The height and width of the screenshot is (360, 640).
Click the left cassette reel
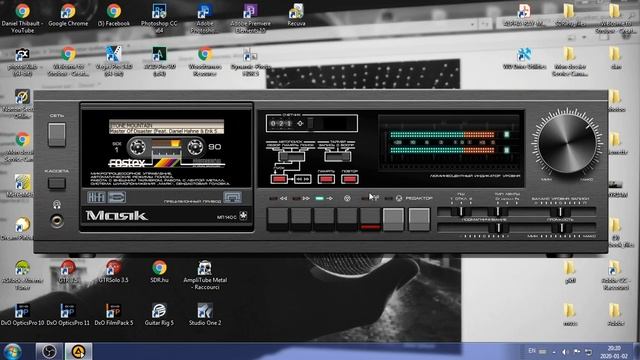coord(137,147)
